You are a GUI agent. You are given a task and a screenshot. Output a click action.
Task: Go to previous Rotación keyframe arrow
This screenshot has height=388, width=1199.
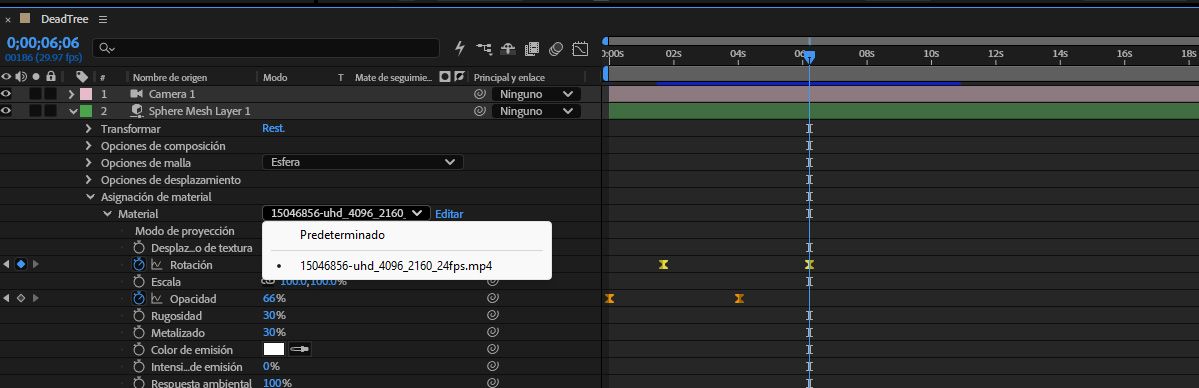pyautogui.click(x=7, y=264)
